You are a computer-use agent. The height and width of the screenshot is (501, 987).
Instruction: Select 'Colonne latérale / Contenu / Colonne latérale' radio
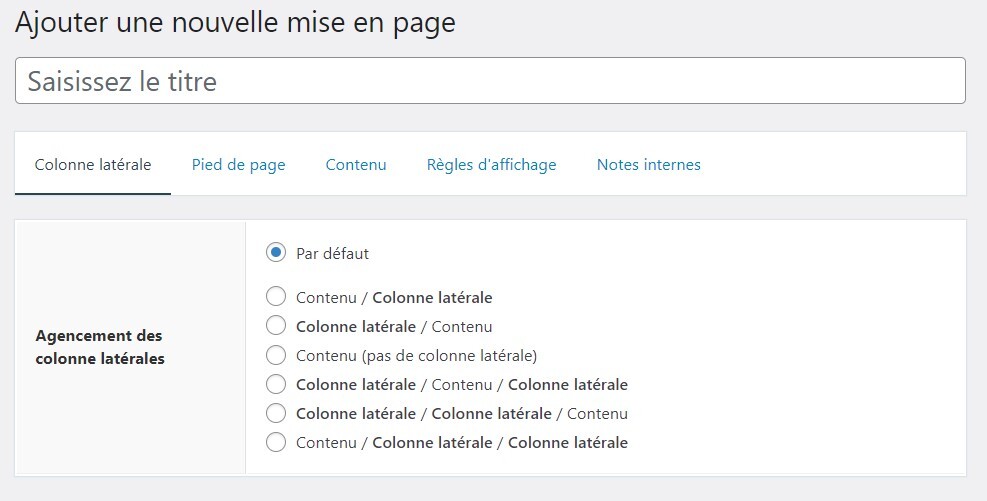[276, 384]
